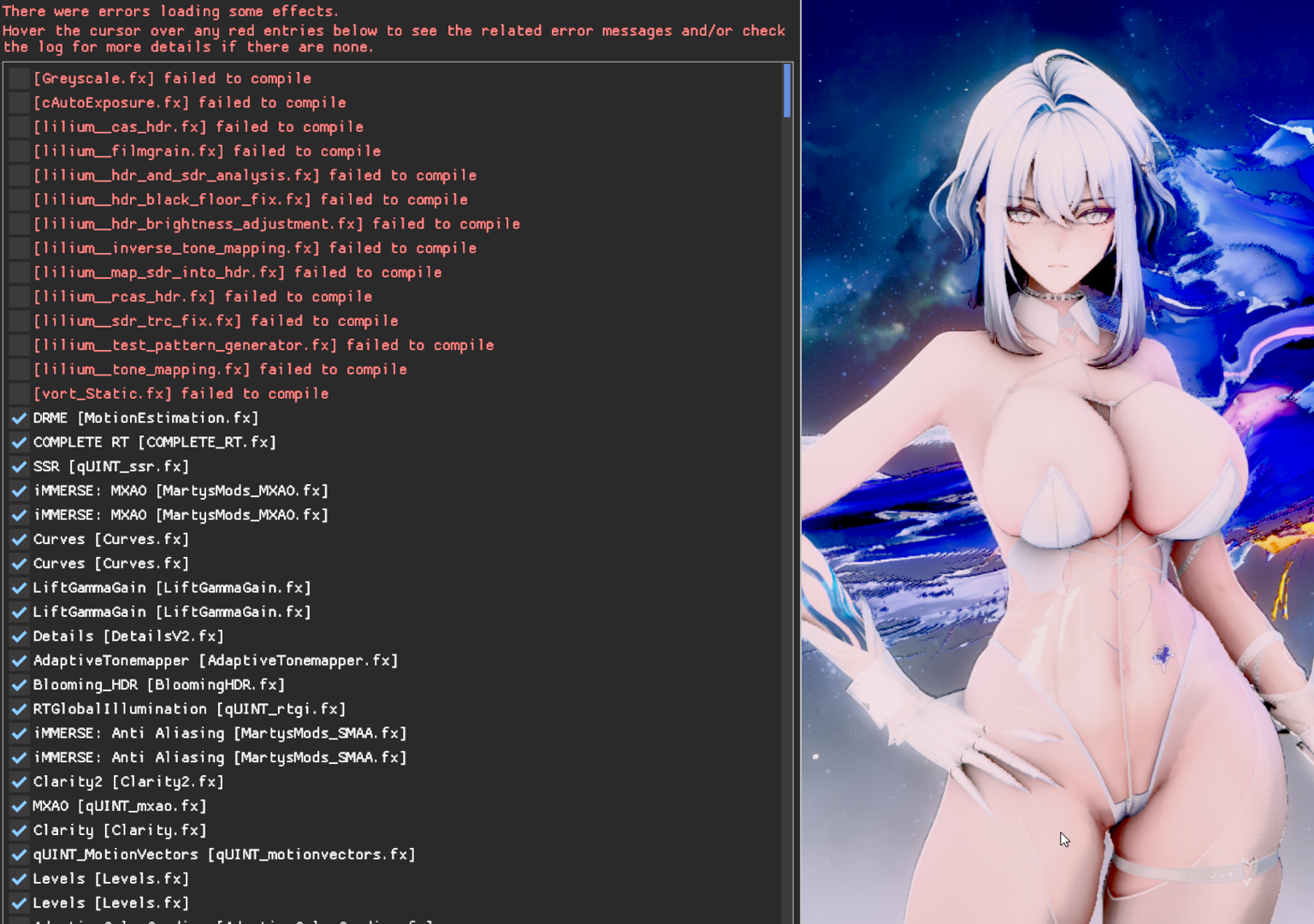Click the MXAO [qUINT_mxao.fx] label
Viewport: 1314px width, 924px height.
(120, 806)
